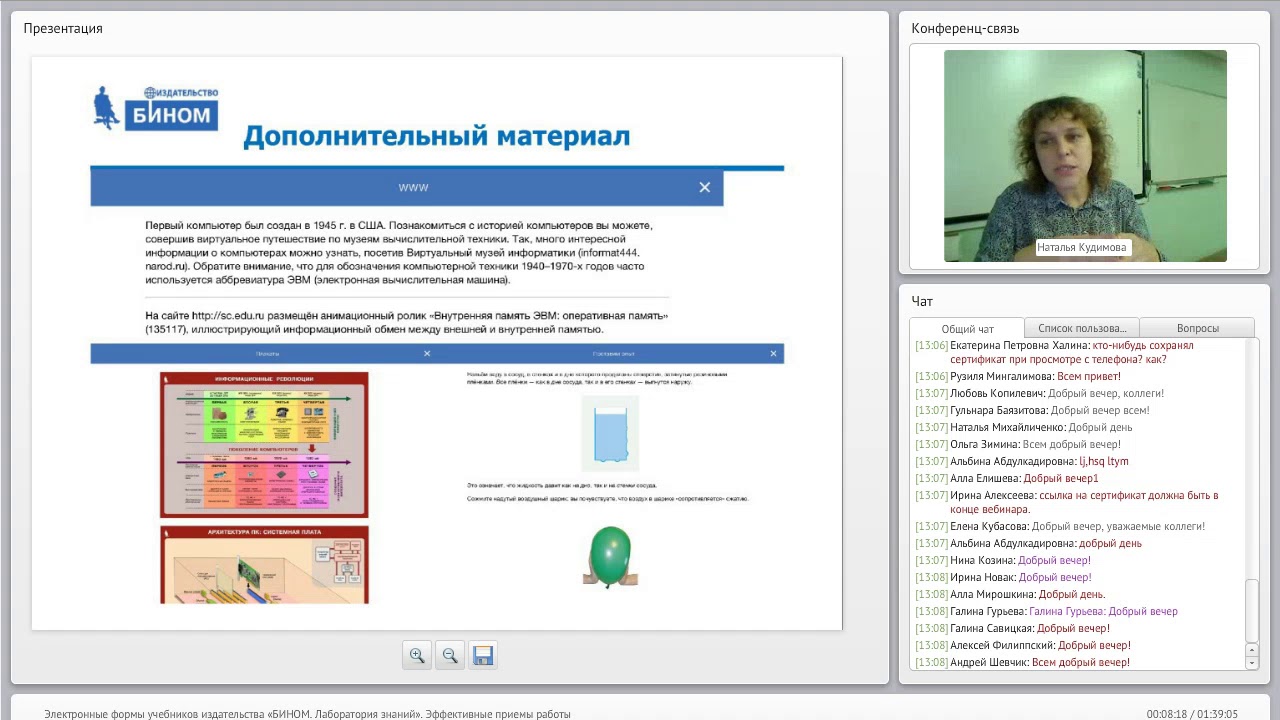Close the Плакаты panel with X
Image resolution: width=1280 pixels, height=720 pixels.
coord(427,353)
